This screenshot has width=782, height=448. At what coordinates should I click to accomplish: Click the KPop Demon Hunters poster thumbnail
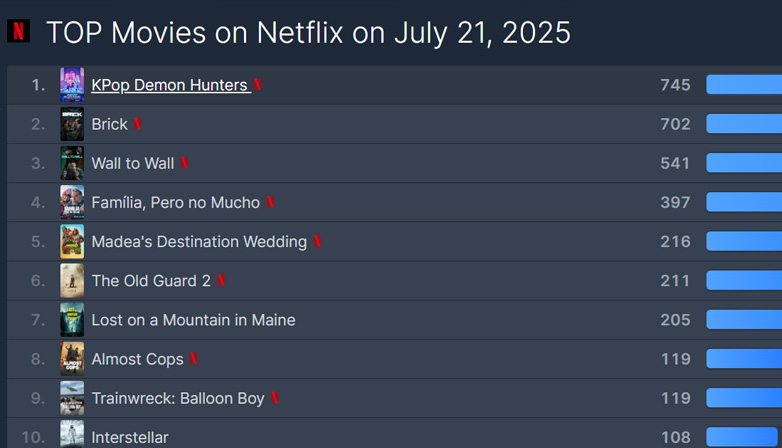point(72,85)
